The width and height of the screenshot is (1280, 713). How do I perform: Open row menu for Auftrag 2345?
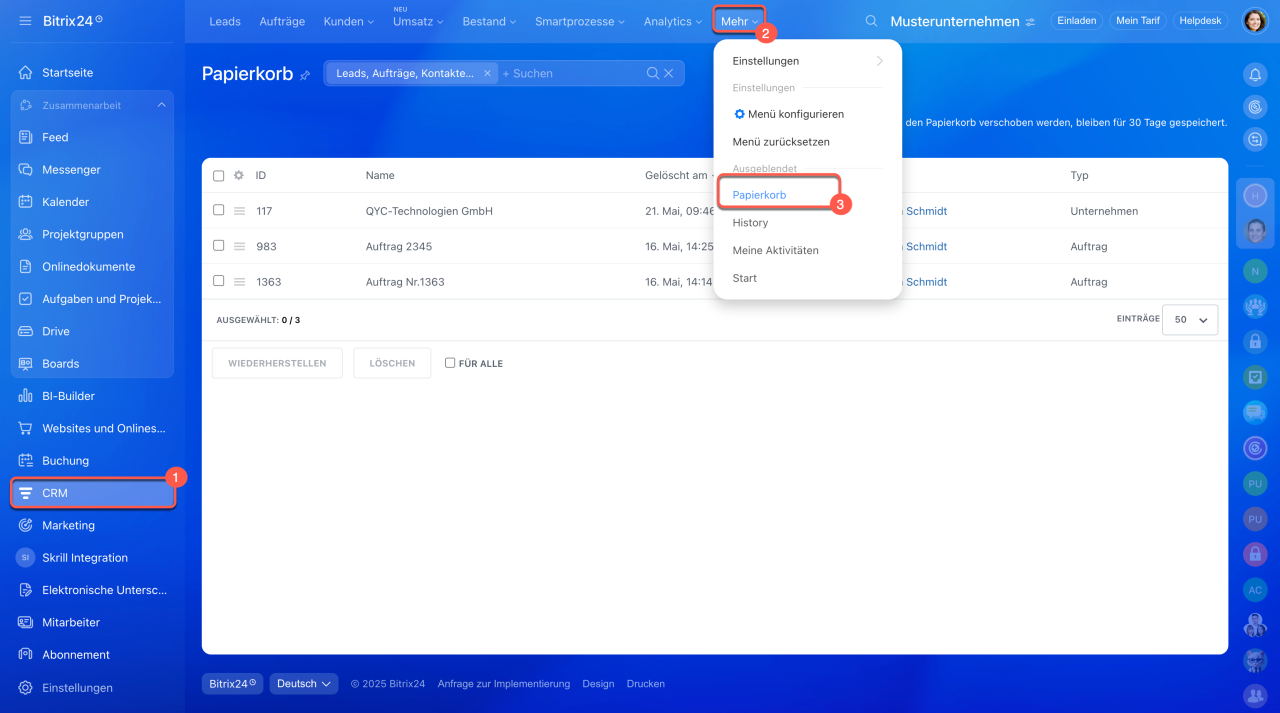pos(239,246)
